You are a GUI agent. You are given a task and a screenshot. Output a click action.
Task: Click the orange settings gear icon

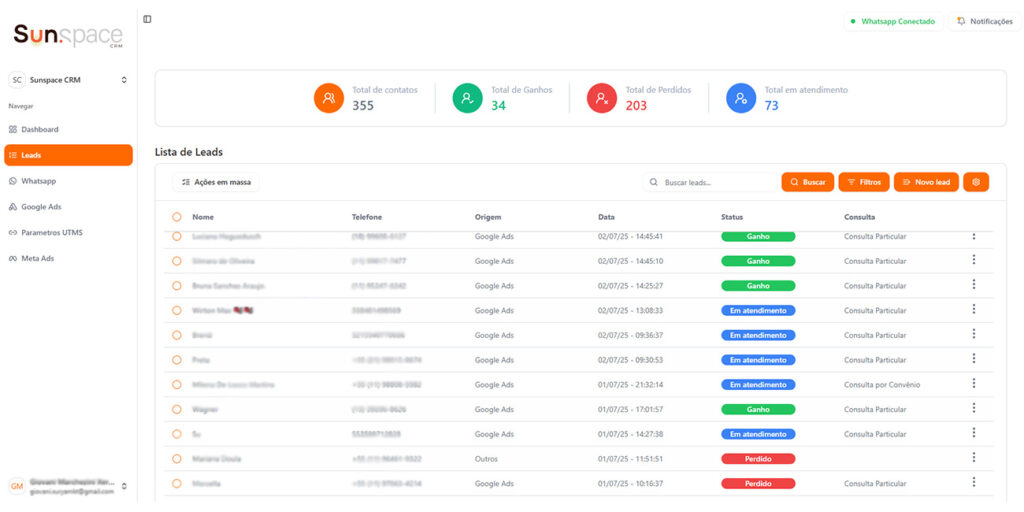[x=976, y=182]
